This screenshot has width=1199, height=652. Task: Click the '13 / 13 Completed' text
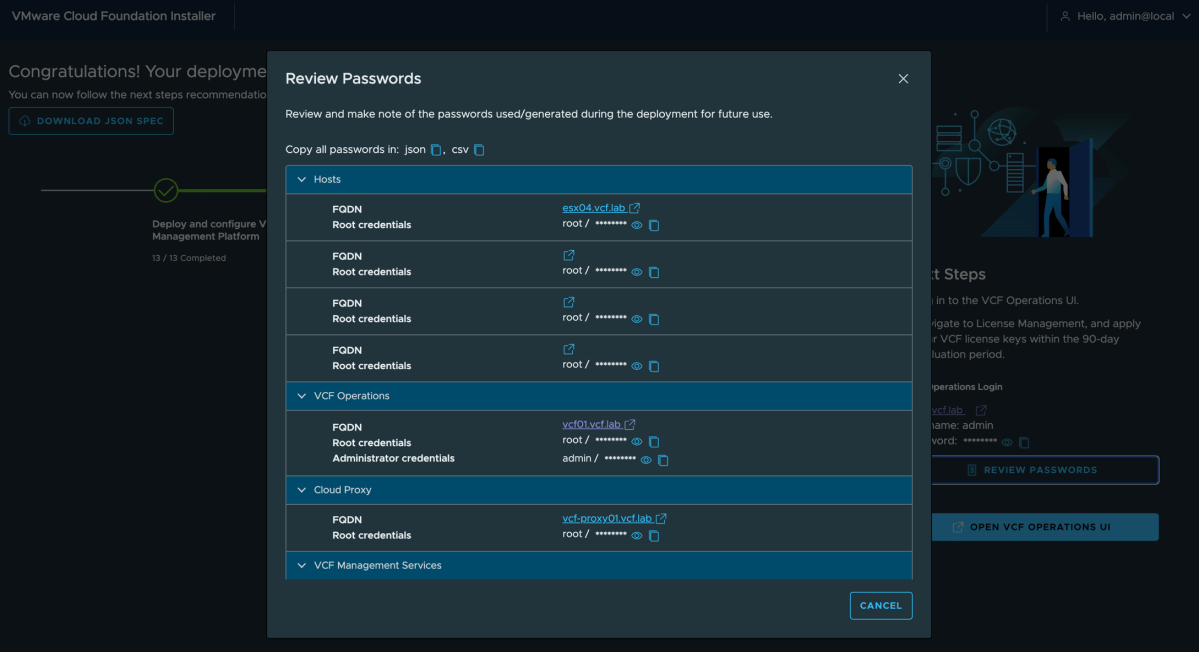coord(189,258)
